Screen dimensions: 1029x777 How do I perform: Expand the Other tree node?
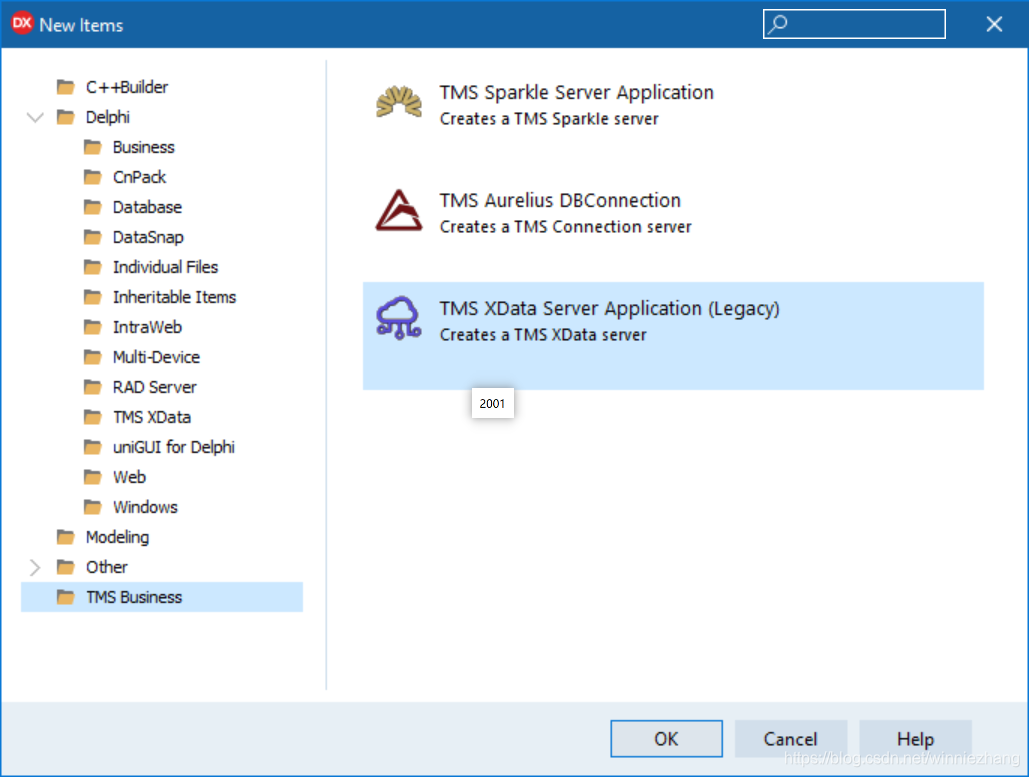tap(35, 567)
